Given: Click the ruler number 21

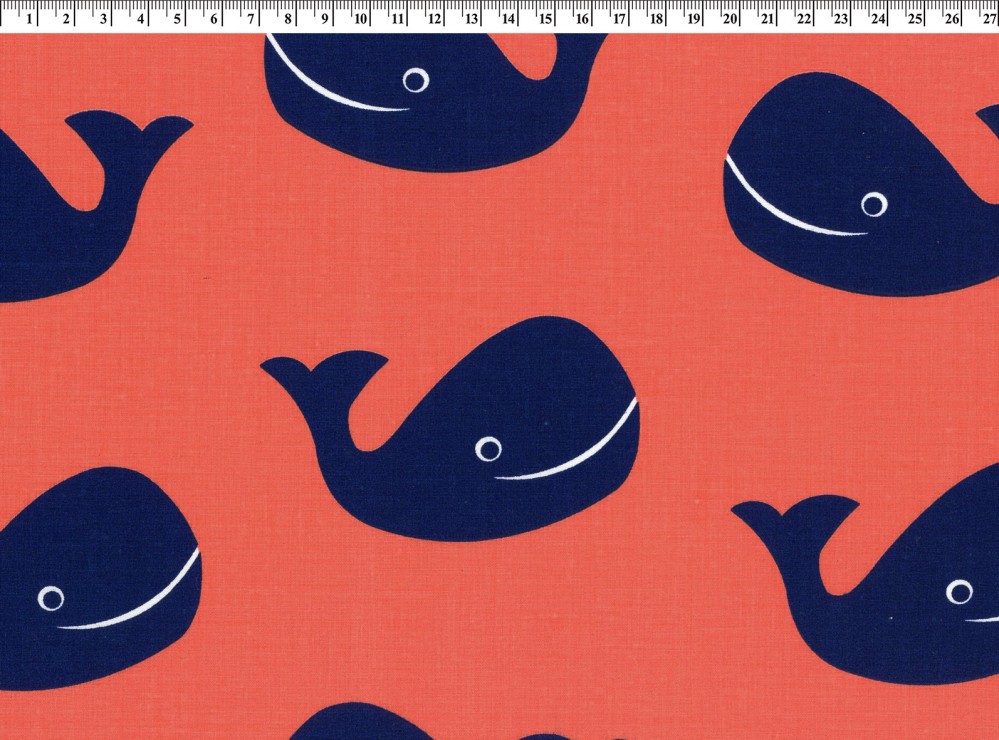Looking at the screenshot, I should (767, 19).
